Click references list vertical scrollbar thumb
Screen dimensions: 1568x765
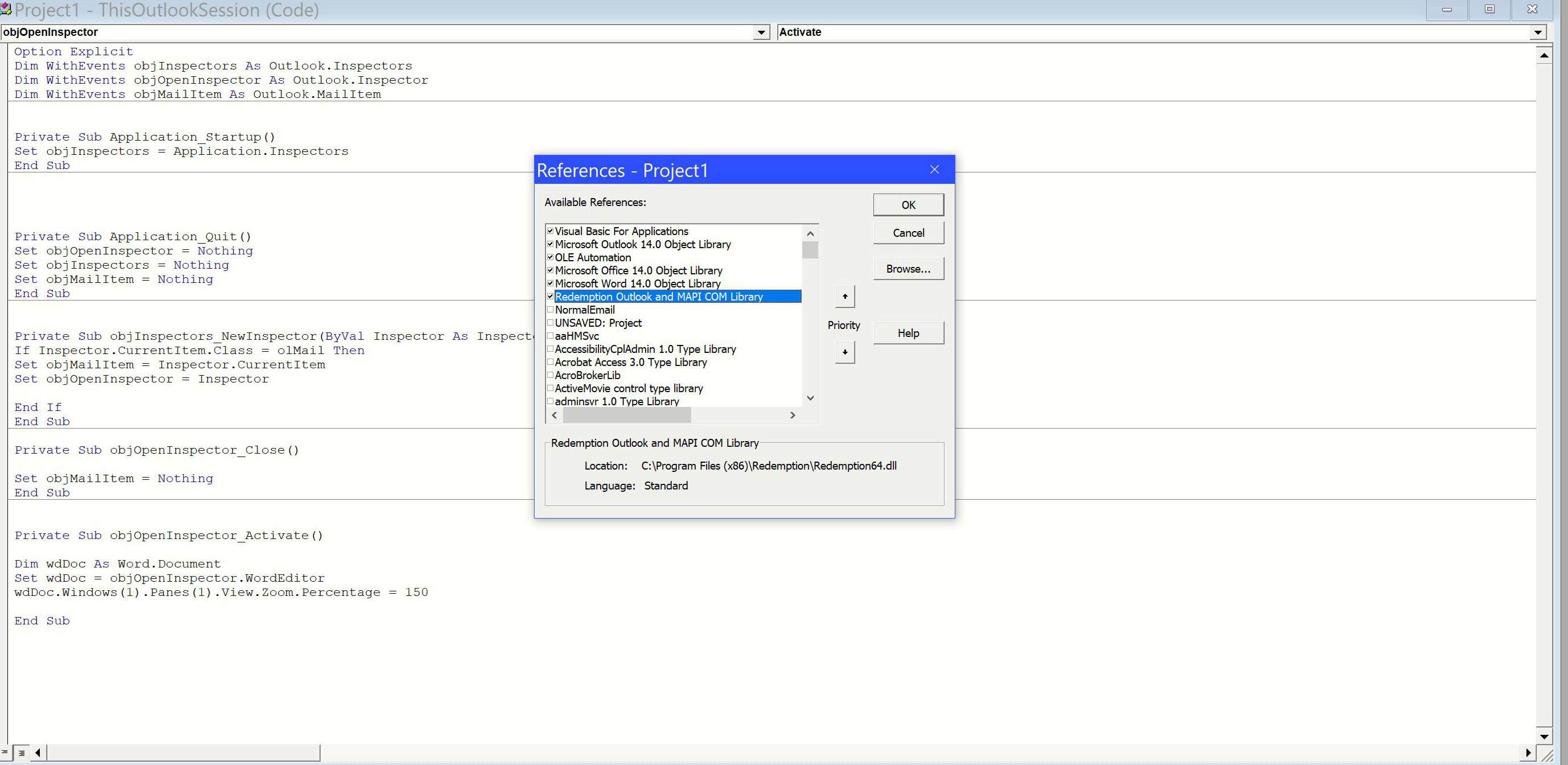click(810, 250)
